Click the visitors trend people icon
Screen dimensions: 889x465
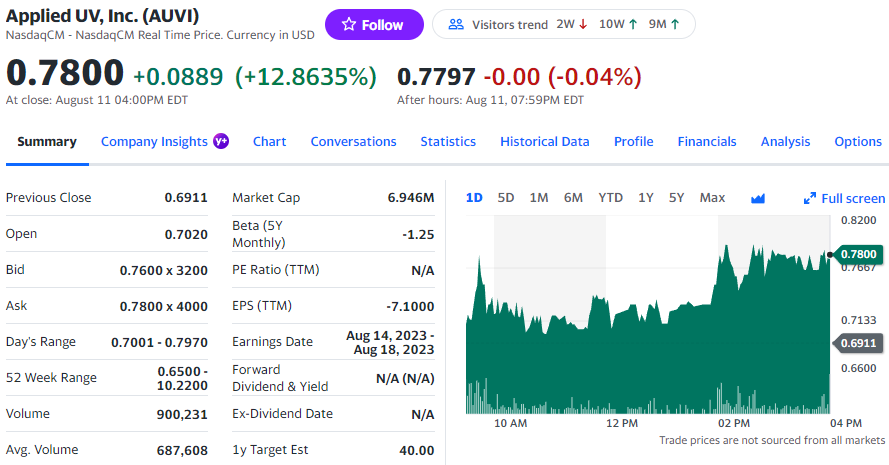(x=456, y=24)
